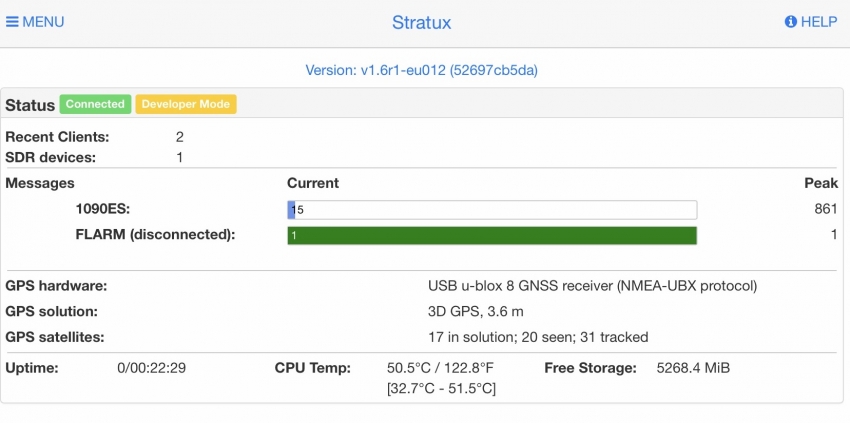Open the hamburger MENU icon

click(x=12, y=22)
